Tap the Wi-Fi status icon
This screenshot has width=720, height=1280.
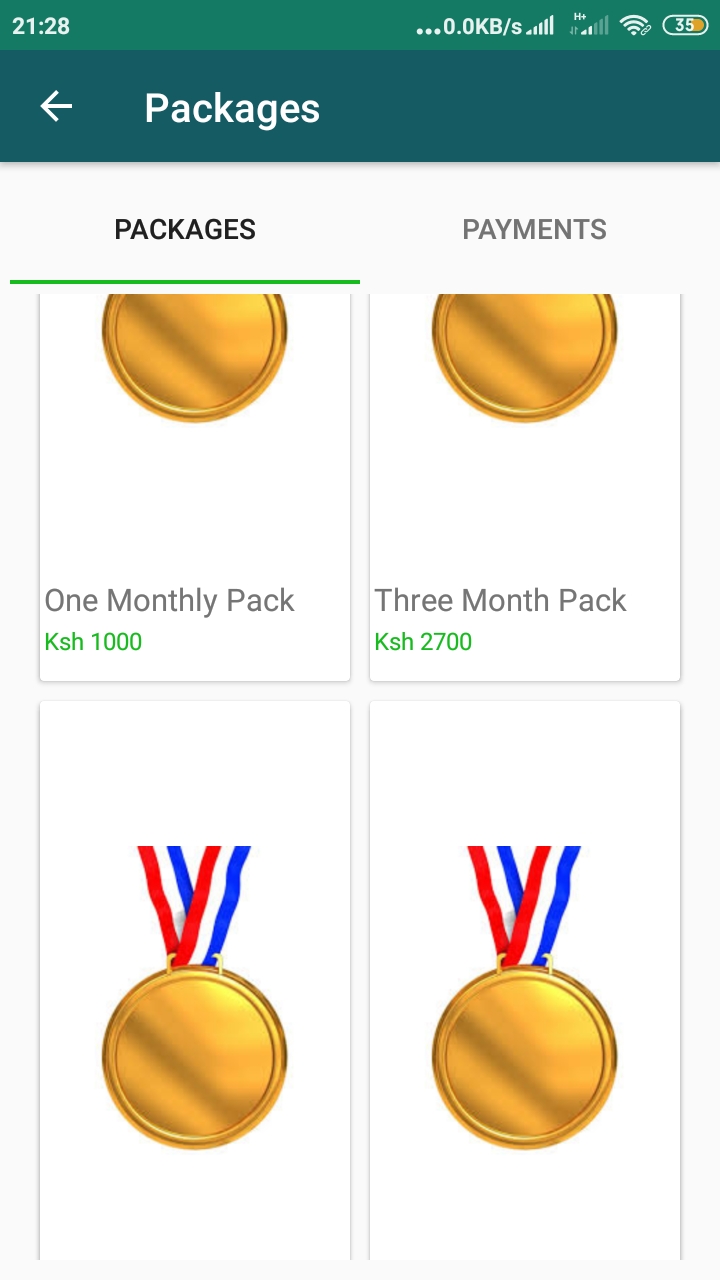click(x=634, y=26)
